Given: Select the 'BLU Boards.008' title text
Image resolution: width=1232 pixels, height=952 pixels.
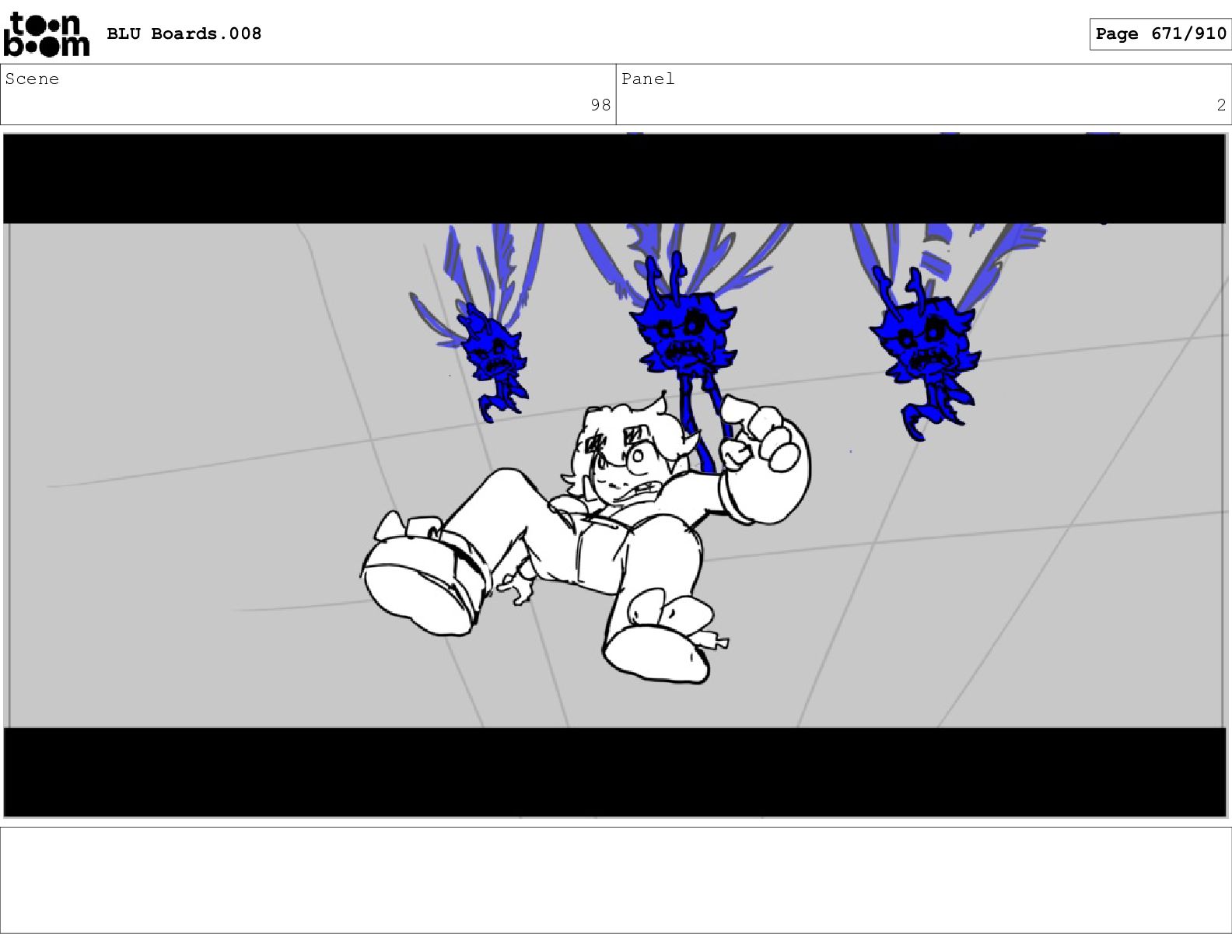Looking at the screenshot, I should (184, 33).
